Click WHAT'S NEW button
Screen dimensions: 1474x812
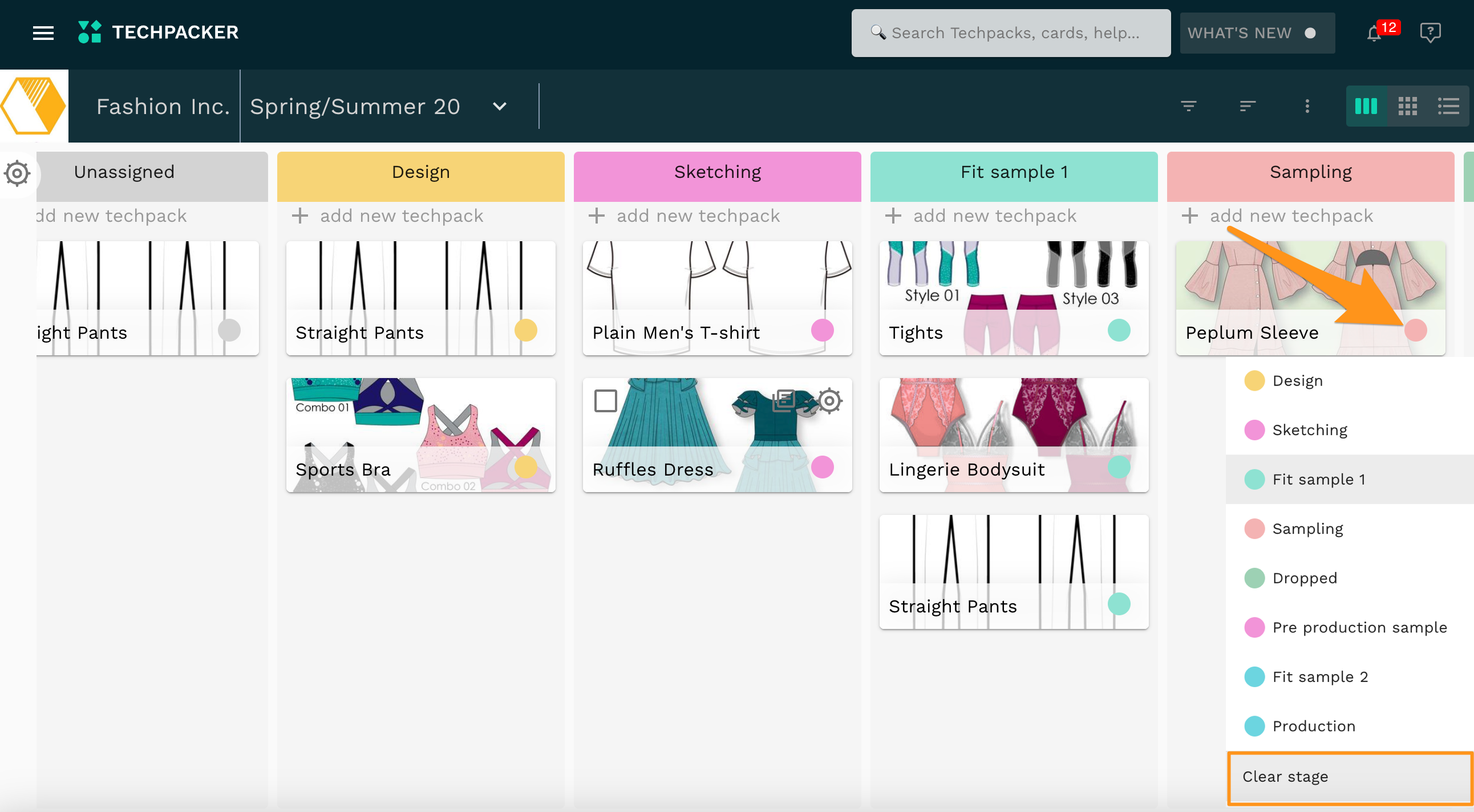pos(1257,33)
